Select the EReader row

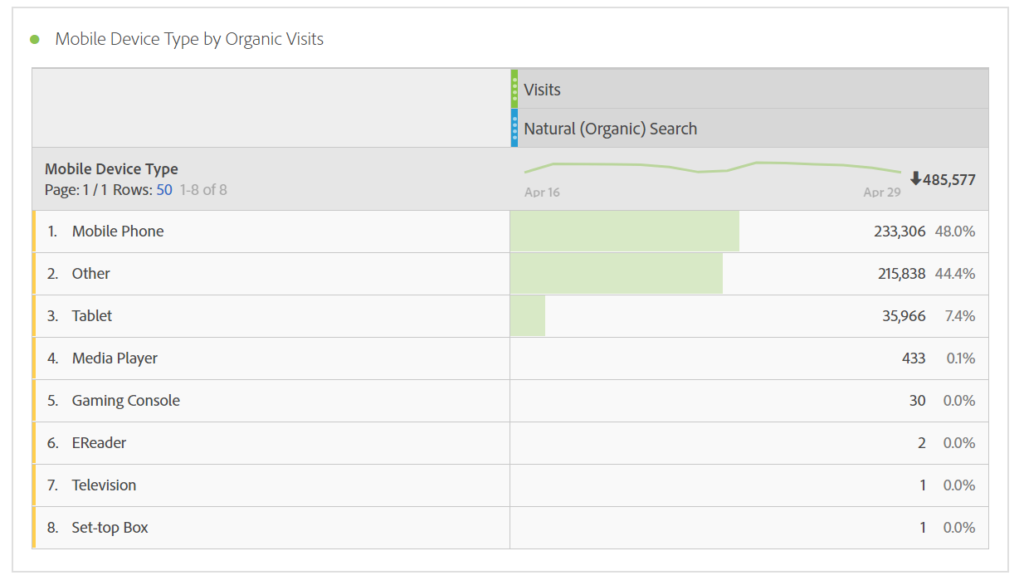coord(99,443)
